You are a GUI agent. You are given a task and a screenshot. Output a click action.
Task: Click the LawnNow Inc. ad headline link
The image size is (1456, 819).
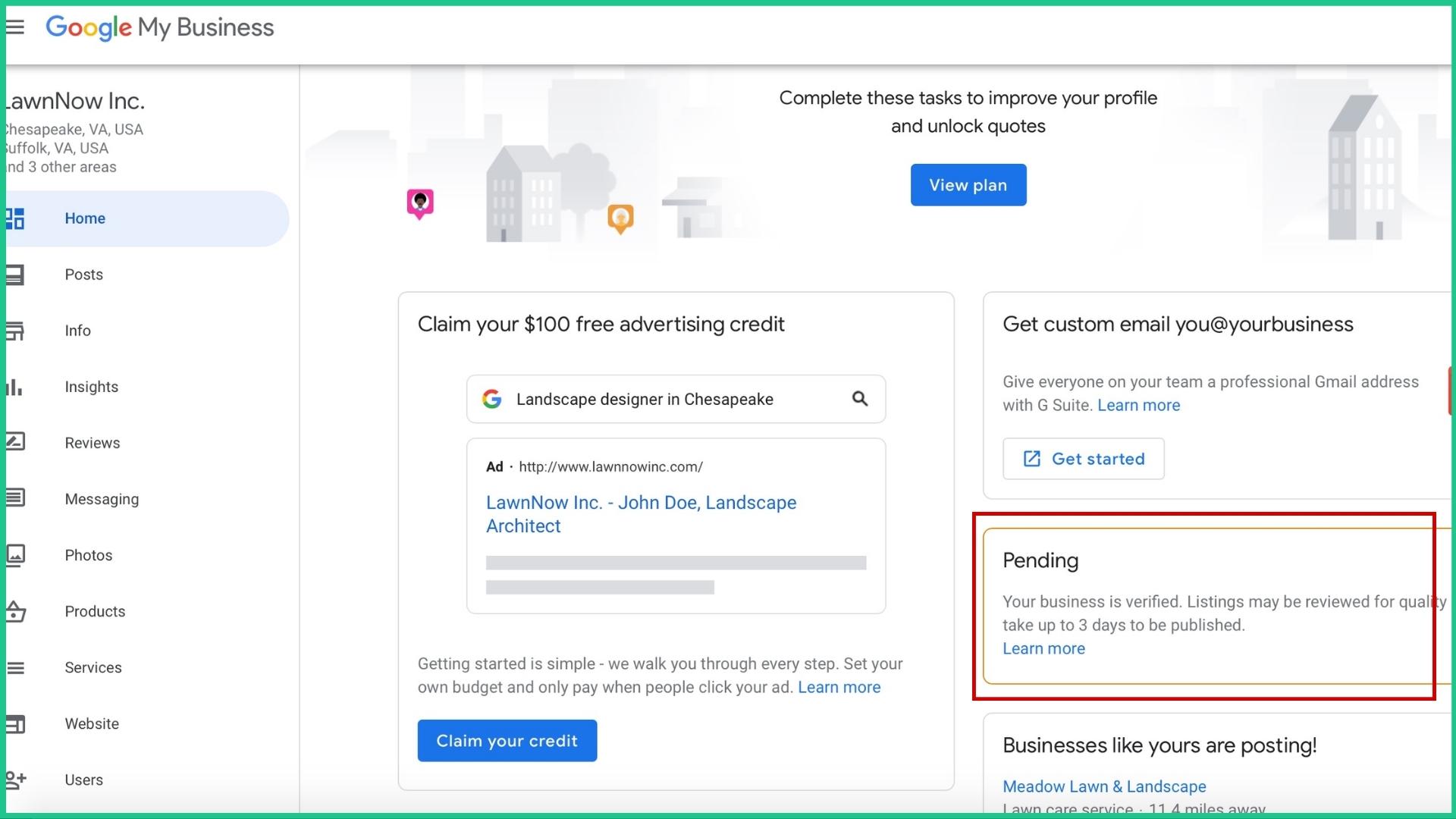[641, 514]
